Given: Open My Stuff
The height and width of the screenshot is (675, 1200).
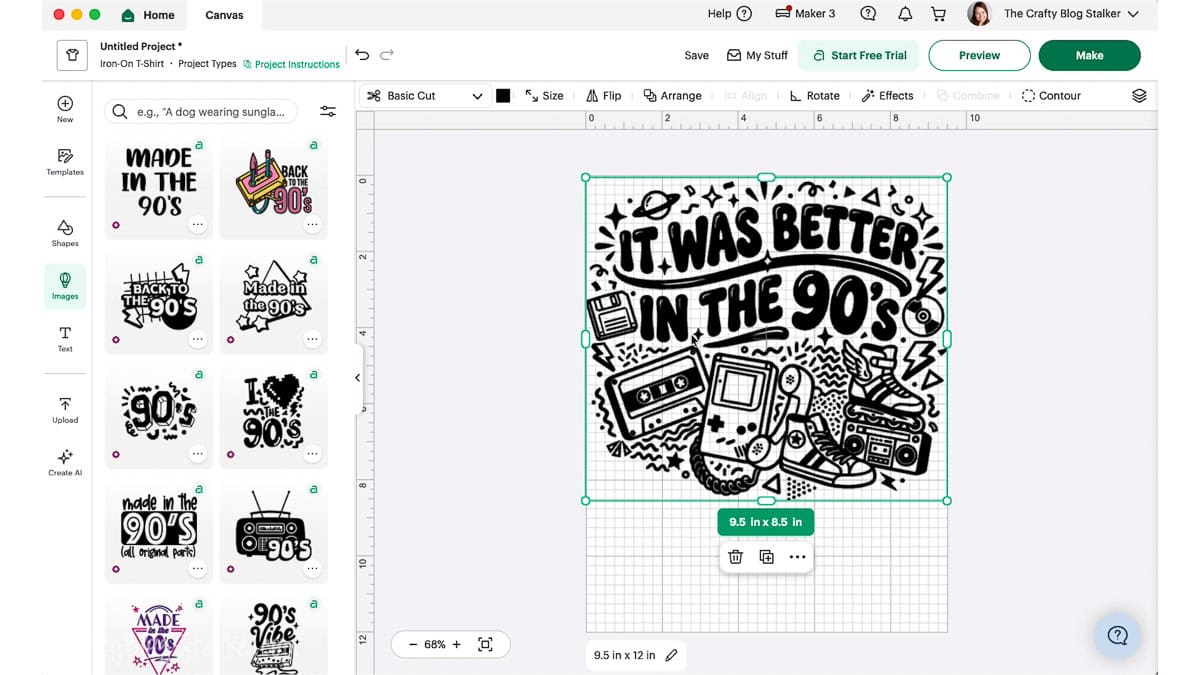Looking at the screenshot, I should coord(757,55).
